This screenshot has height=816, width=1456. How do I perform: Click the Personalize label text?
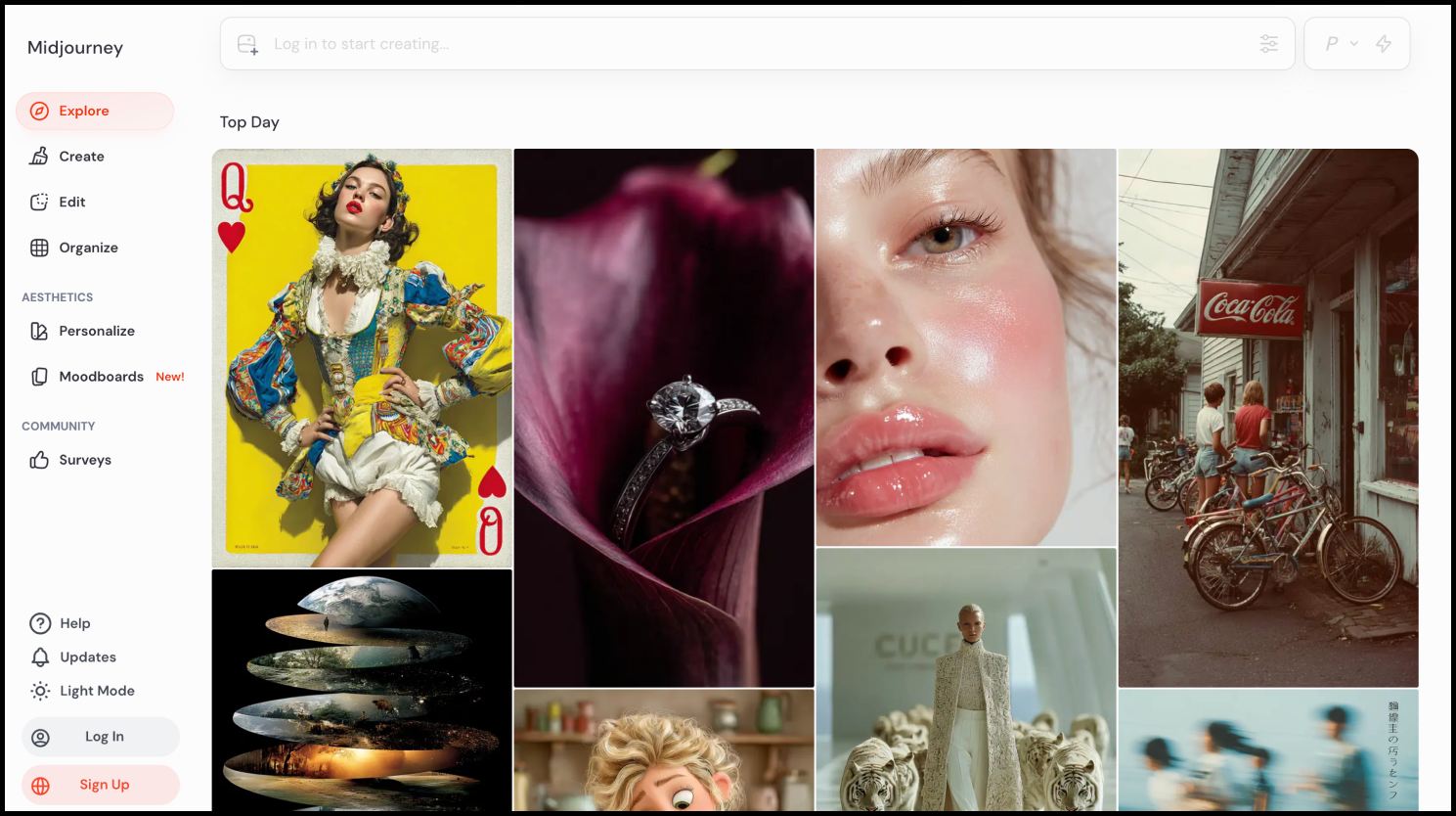pyautogui.click(x=97, y=332)
